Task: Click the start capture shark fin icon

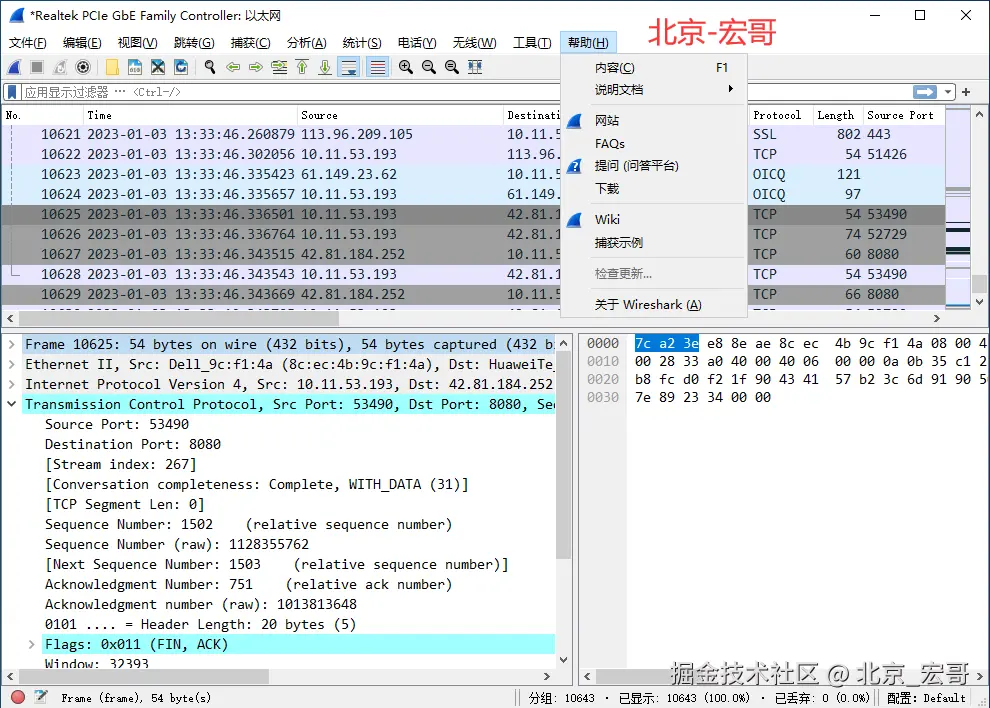Action: (x=15, y=67)
